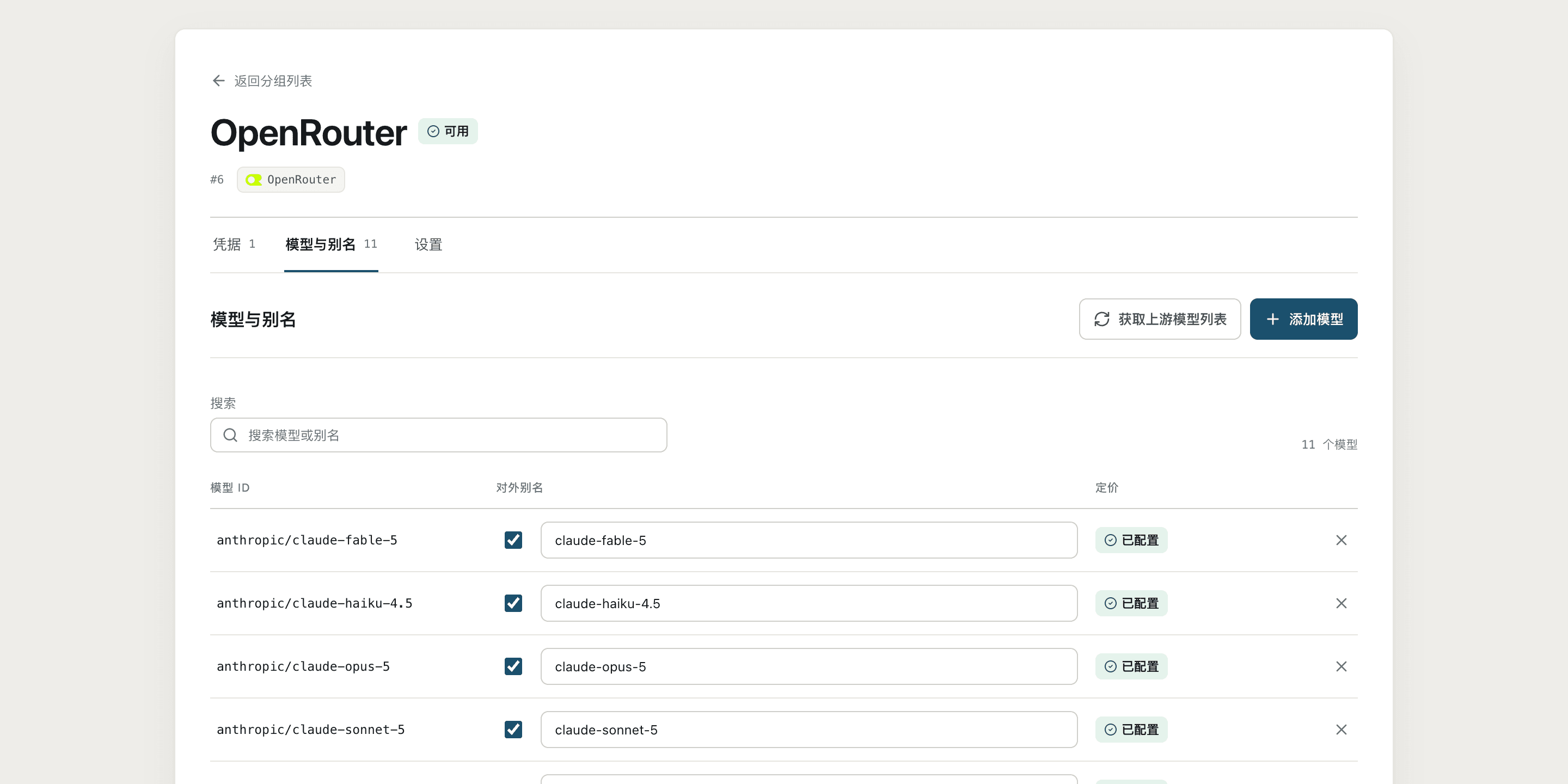The image size is (1568, 784).
Task: Open 已配置 pricing for claude-sonnet-5
Action: 1131,730
